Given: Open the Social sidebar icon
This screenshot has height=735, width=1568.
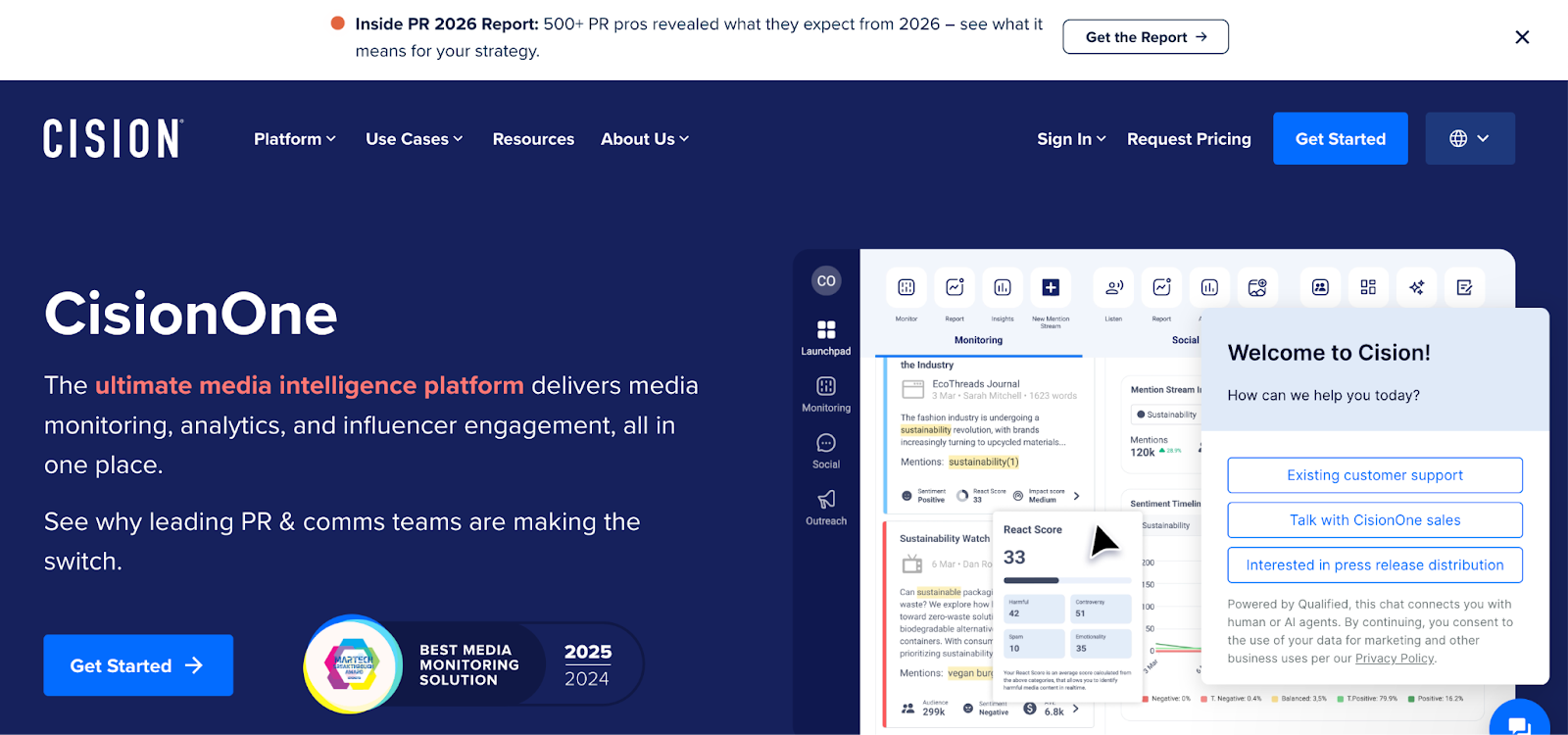Looking at the screenshot, I should pos(826,443).
